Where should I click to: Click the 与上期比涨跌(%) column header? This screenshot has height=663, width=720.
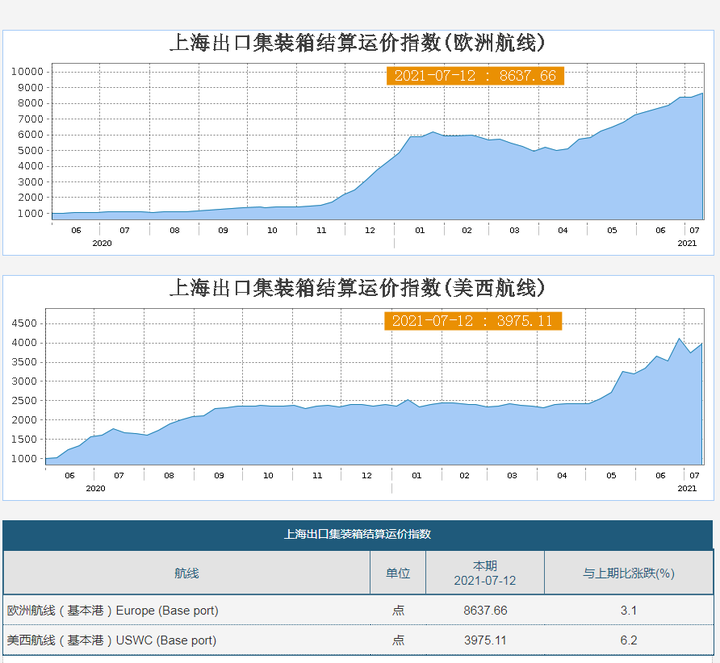coord(629,573)
